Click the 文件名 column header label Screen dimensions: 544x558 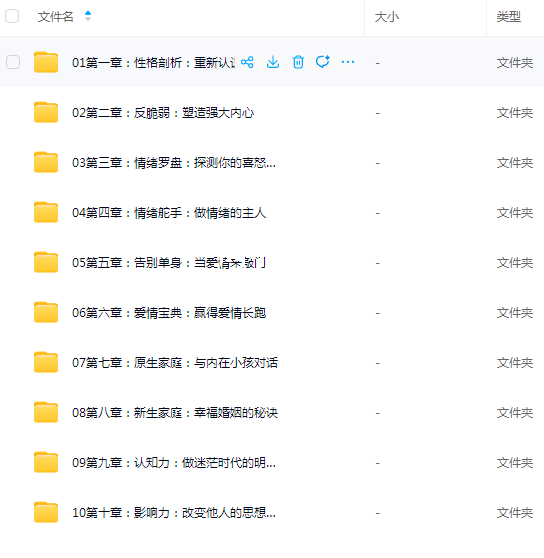point(56,17)
